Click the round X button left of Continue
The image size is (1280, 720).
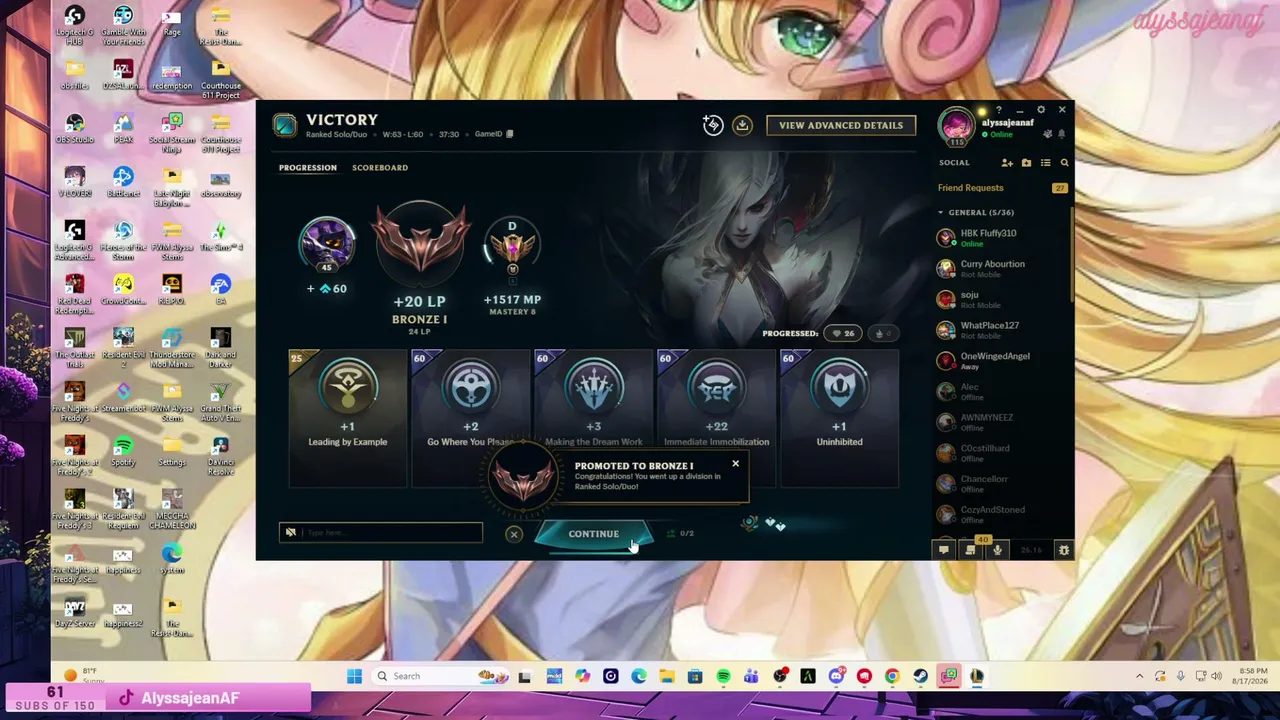click(514, 534)
